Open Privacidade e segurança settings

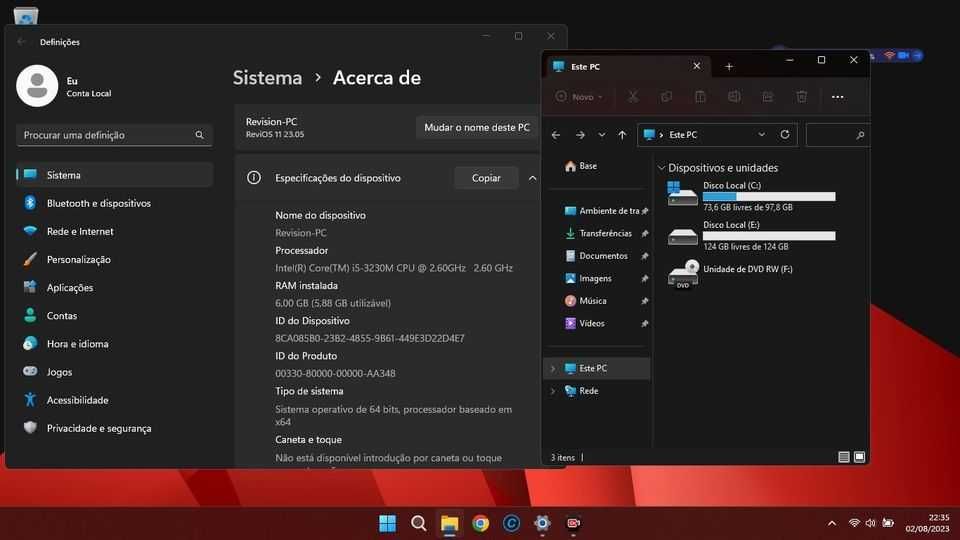114,429
